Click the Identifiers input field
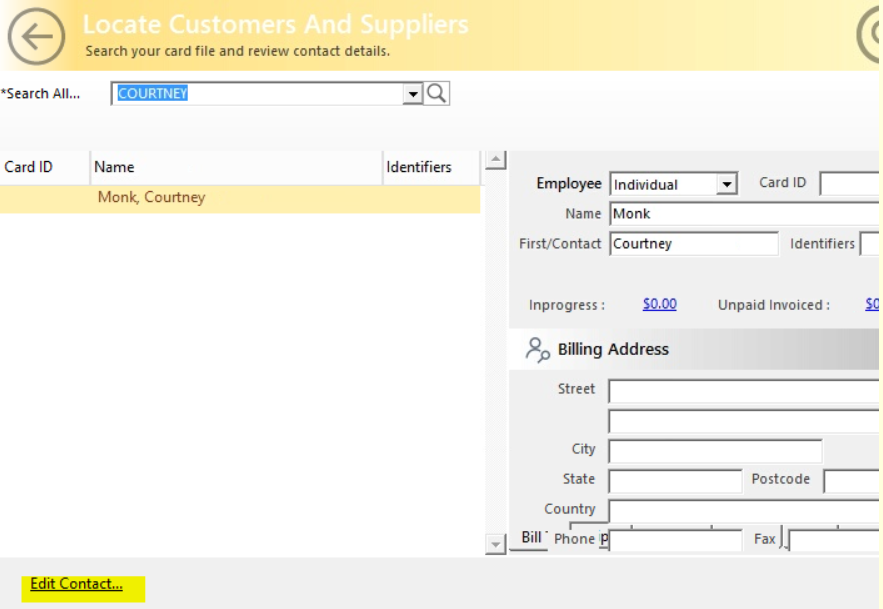The image size is (883, 609). [869, 244]
